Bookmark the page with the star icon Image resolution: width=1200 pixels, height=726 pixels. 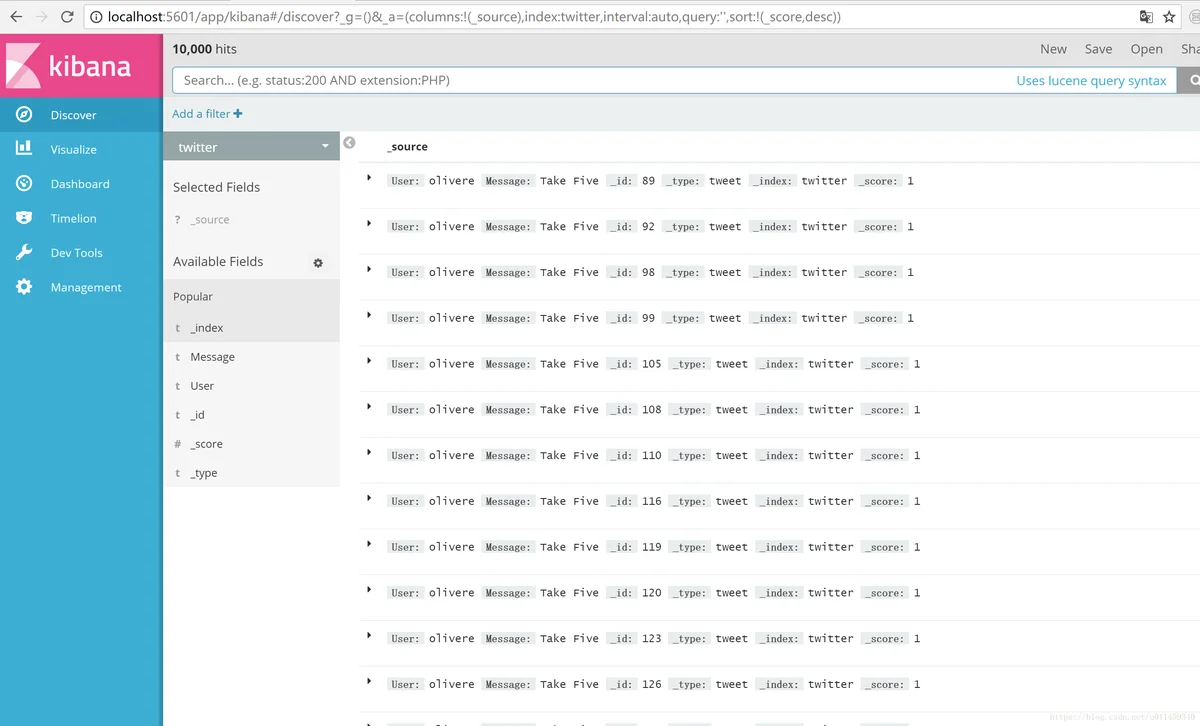coord(1169,17)
